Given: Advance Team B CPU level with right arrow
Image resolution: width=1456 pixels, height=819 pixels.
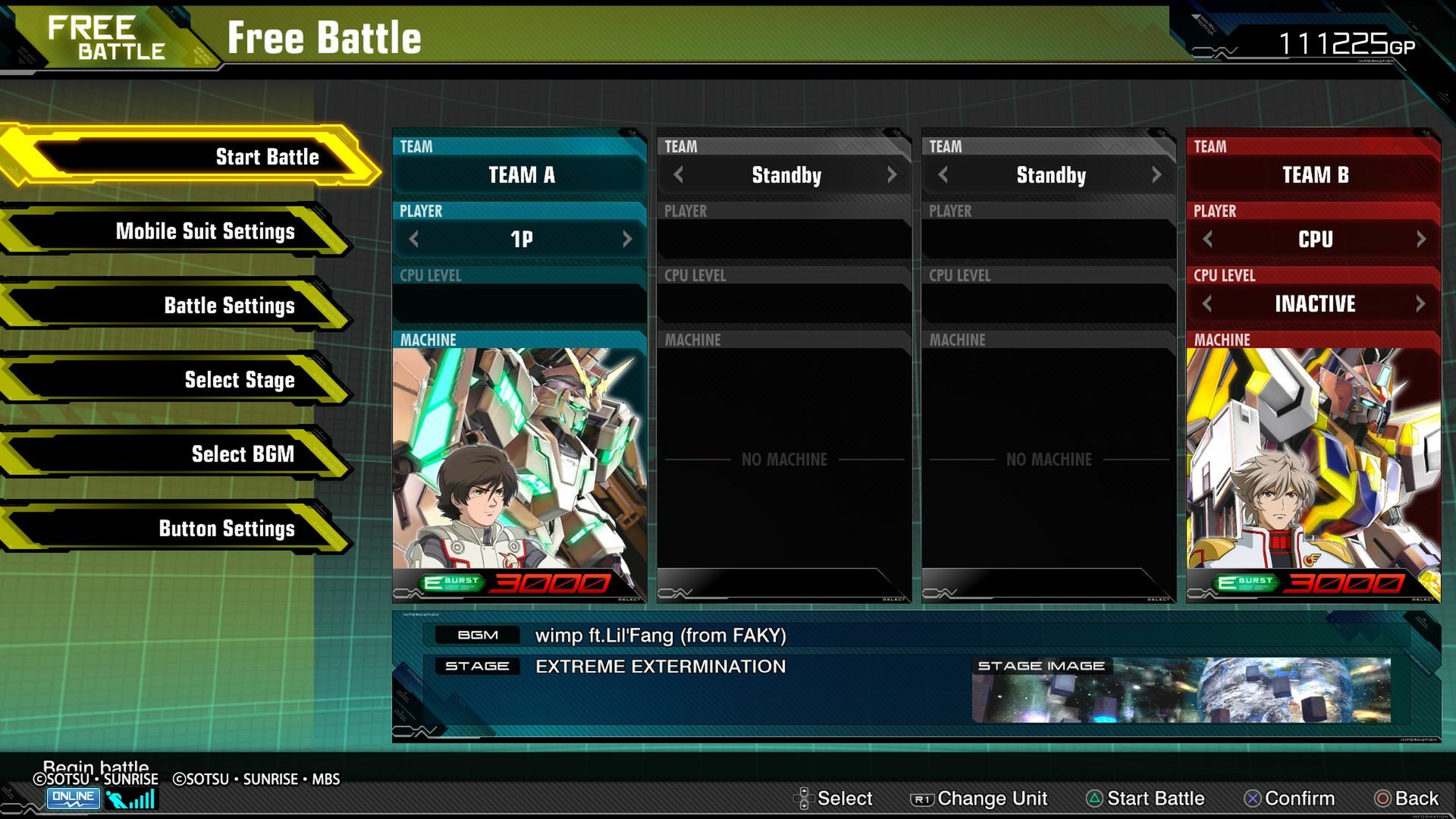Looking at the screenshot, I should [1420, 304].
